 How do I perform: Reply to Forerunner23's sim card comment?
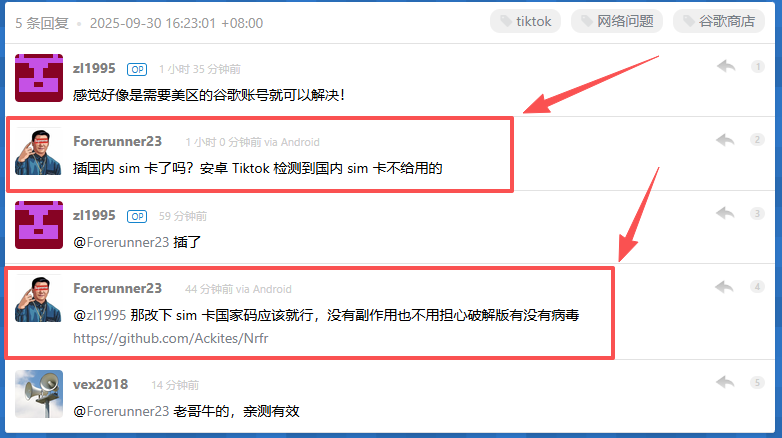tap(725, 140)
